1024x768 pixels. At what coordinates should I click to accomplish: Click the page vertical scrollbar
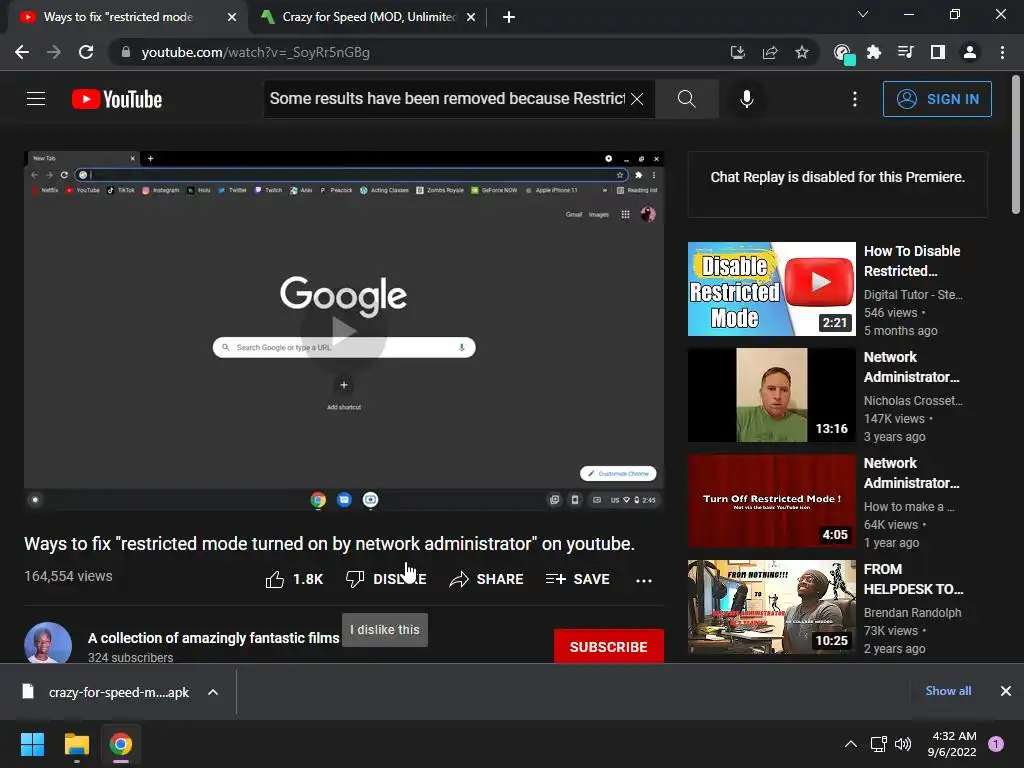(1016, 145)
